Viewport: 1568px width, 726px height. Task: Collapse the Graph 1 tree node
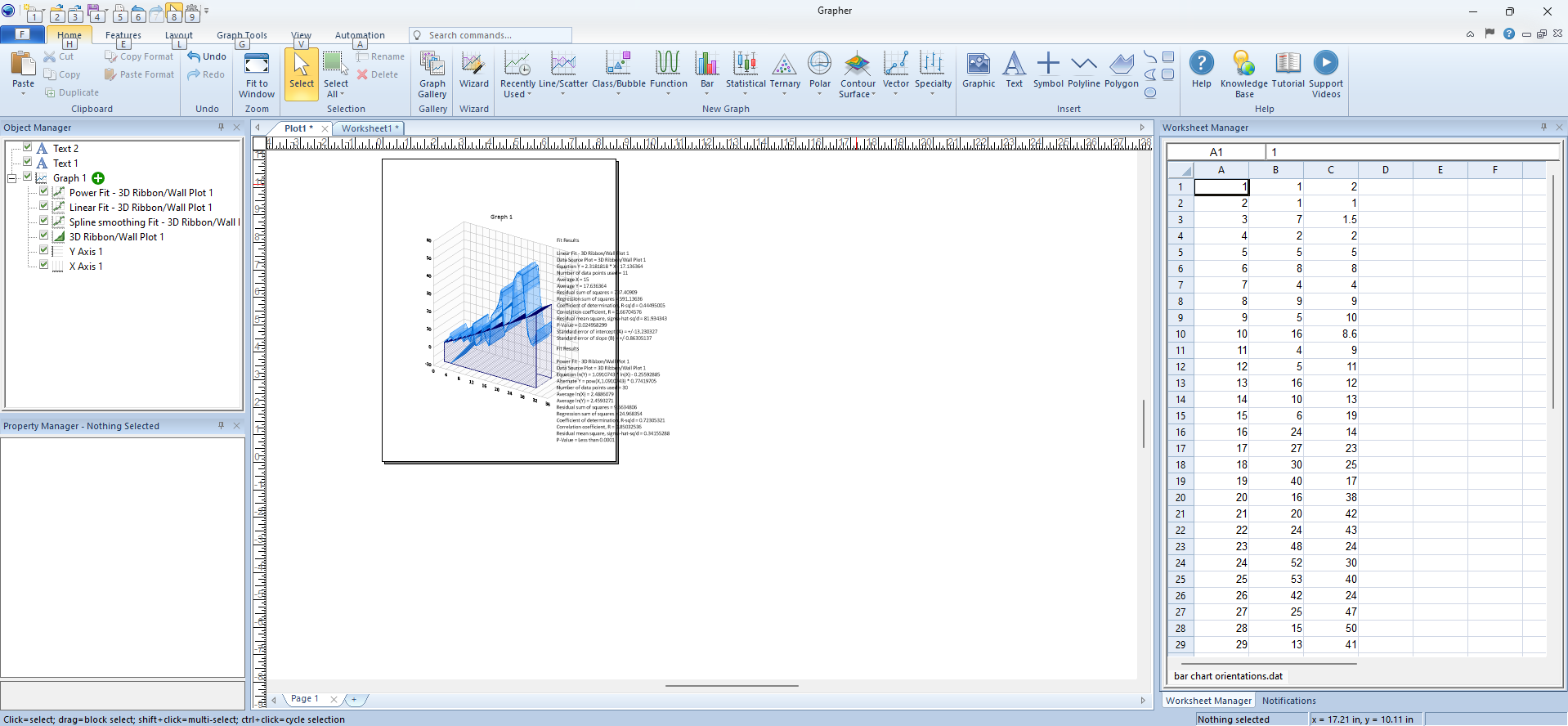12,178
